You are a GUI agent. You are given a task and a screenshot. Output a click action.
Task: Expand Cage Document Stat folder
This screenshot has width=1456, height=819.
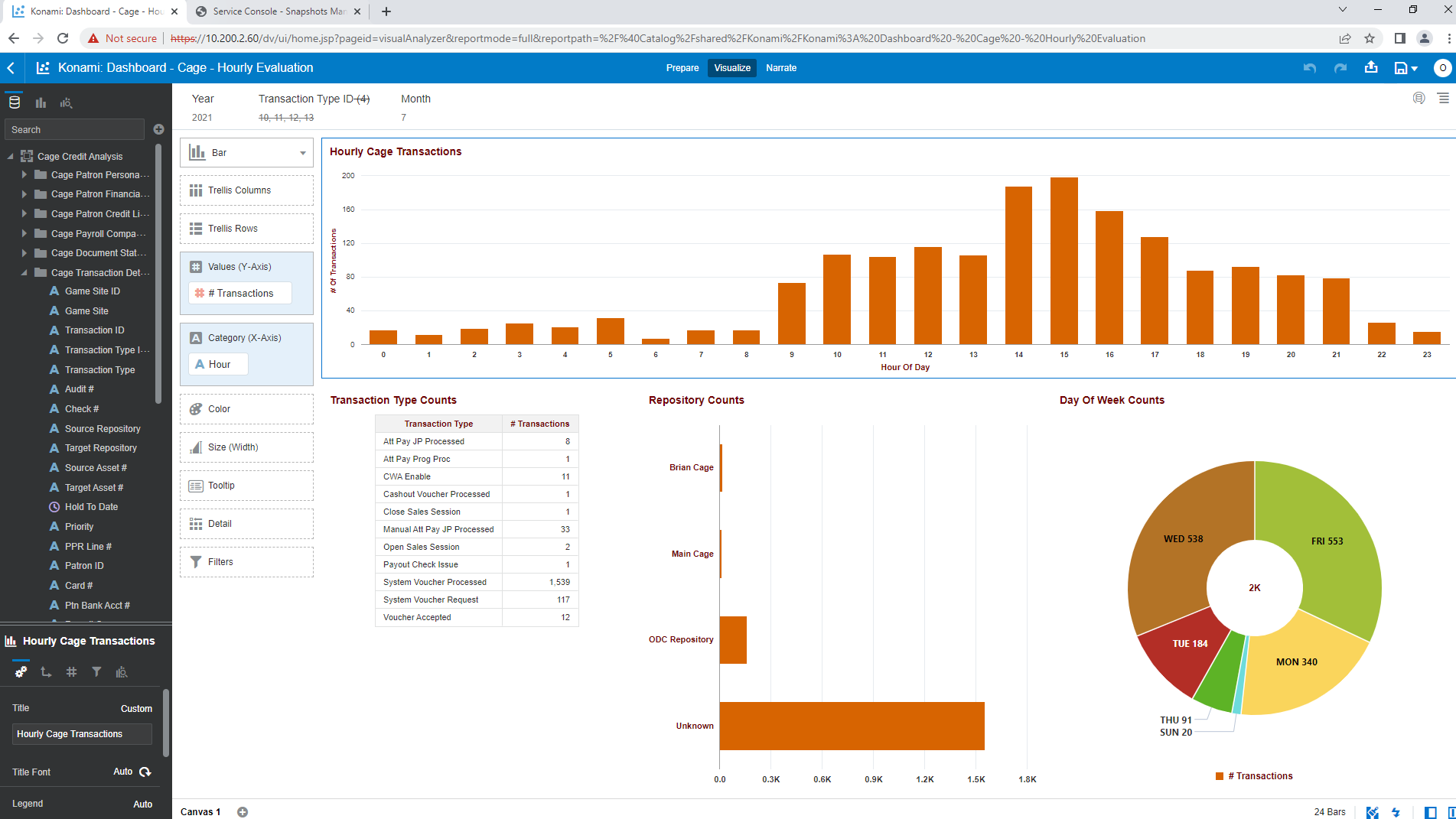[x=24, y=253]
